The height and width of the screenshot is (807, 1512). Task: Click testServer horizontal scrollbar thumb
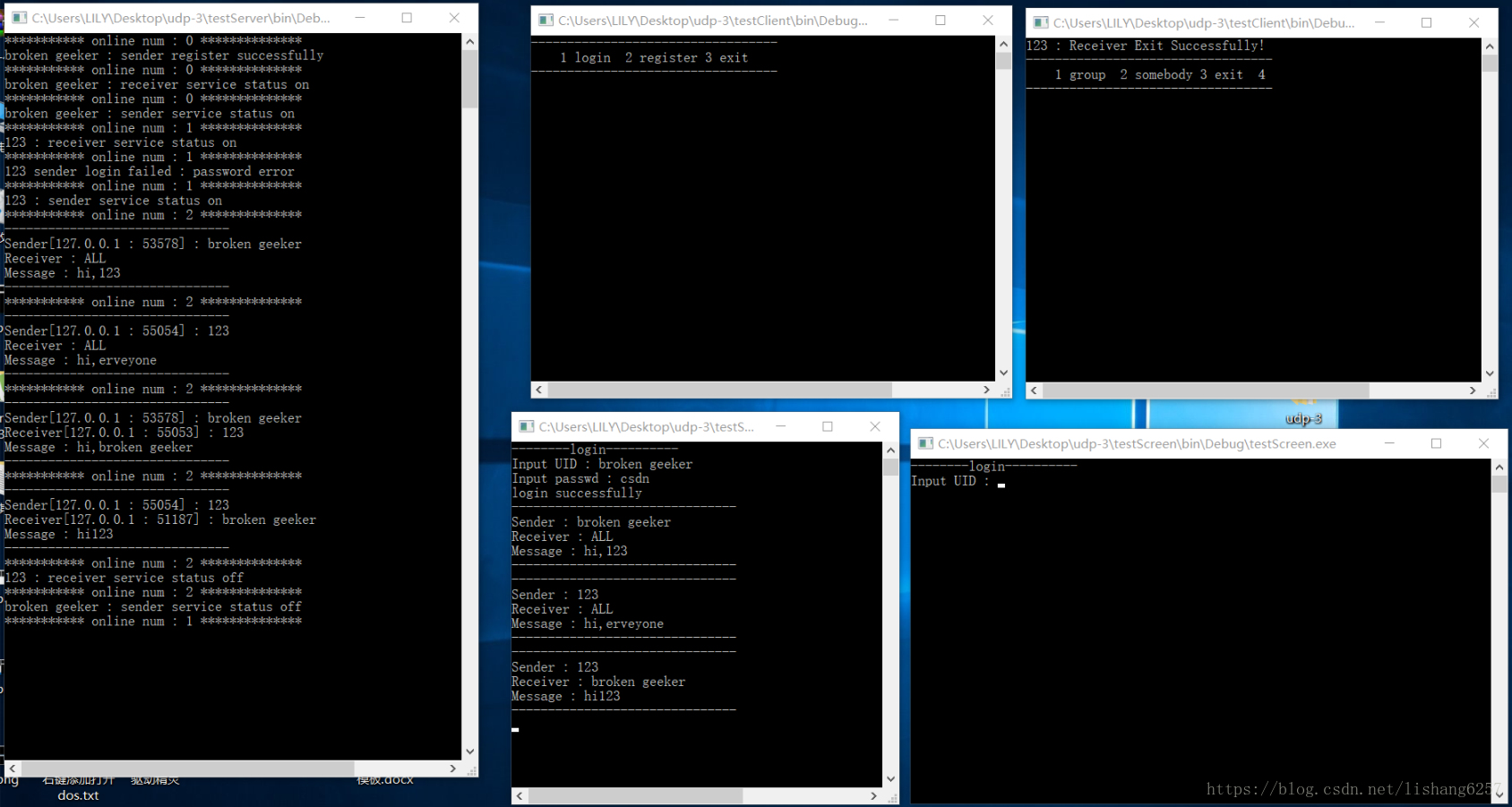tap(187, 768)
